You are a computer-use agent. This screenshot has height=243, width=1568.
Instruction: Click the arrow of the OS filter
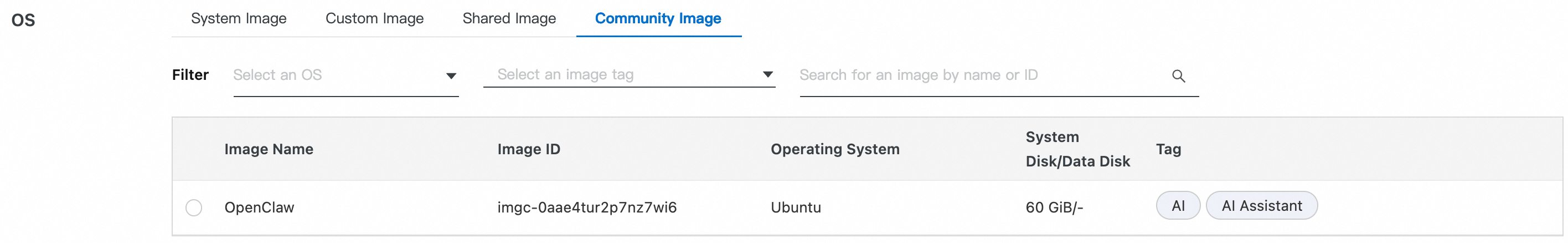click(x=451, y=75)
